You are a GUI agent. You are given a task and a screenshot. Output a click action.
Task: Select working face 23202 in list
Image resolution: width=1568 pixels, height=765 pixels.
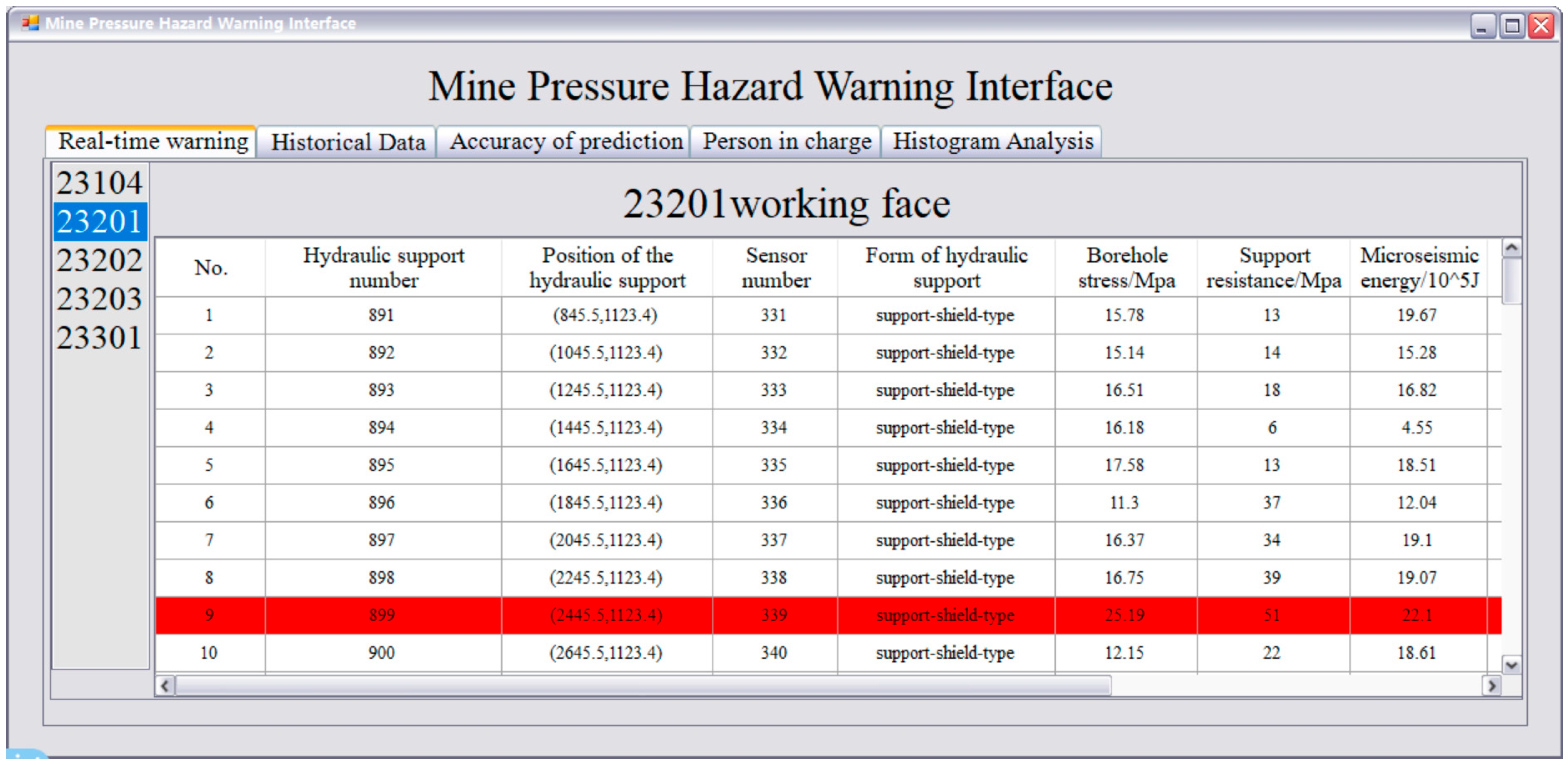(x=100, y=260)
